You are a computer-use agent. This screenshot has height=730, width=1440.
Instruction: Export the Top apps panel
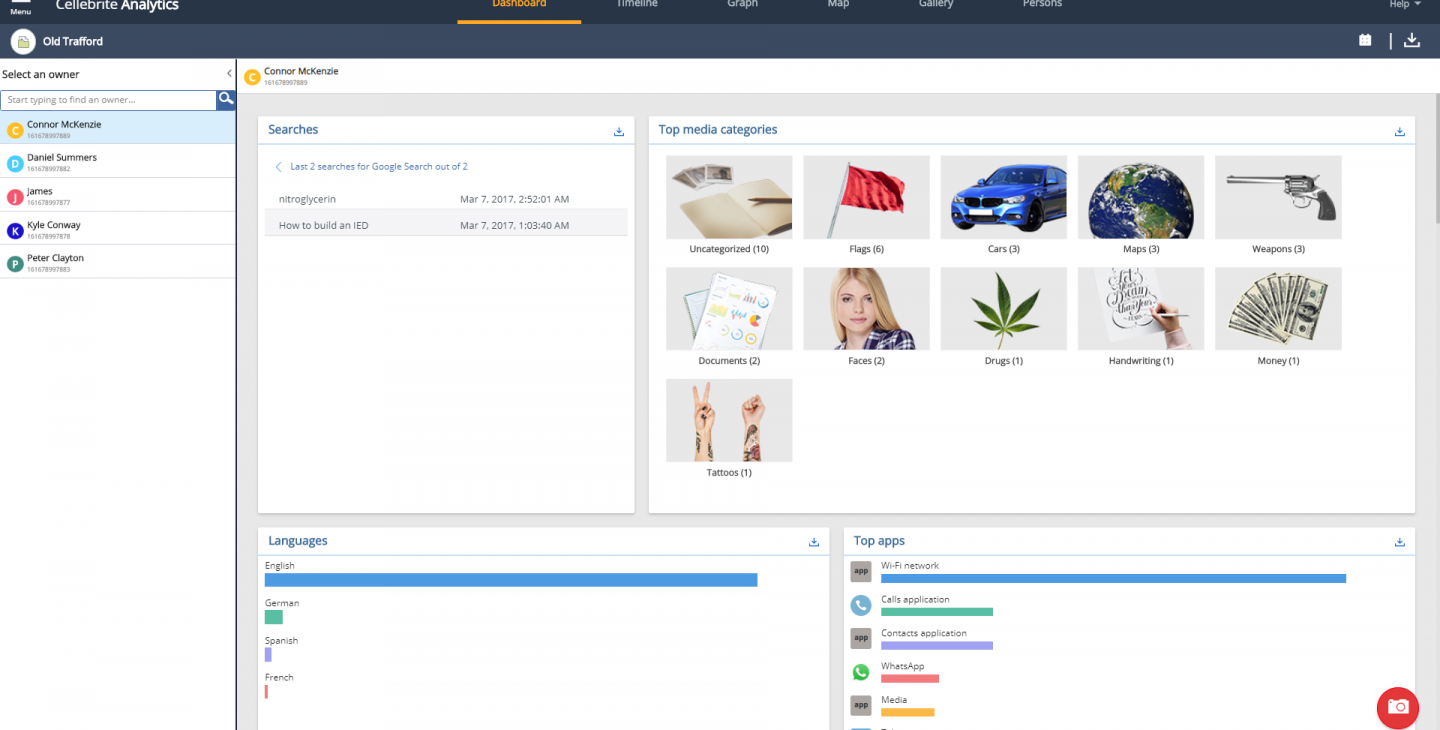(x=1400, y=542)
